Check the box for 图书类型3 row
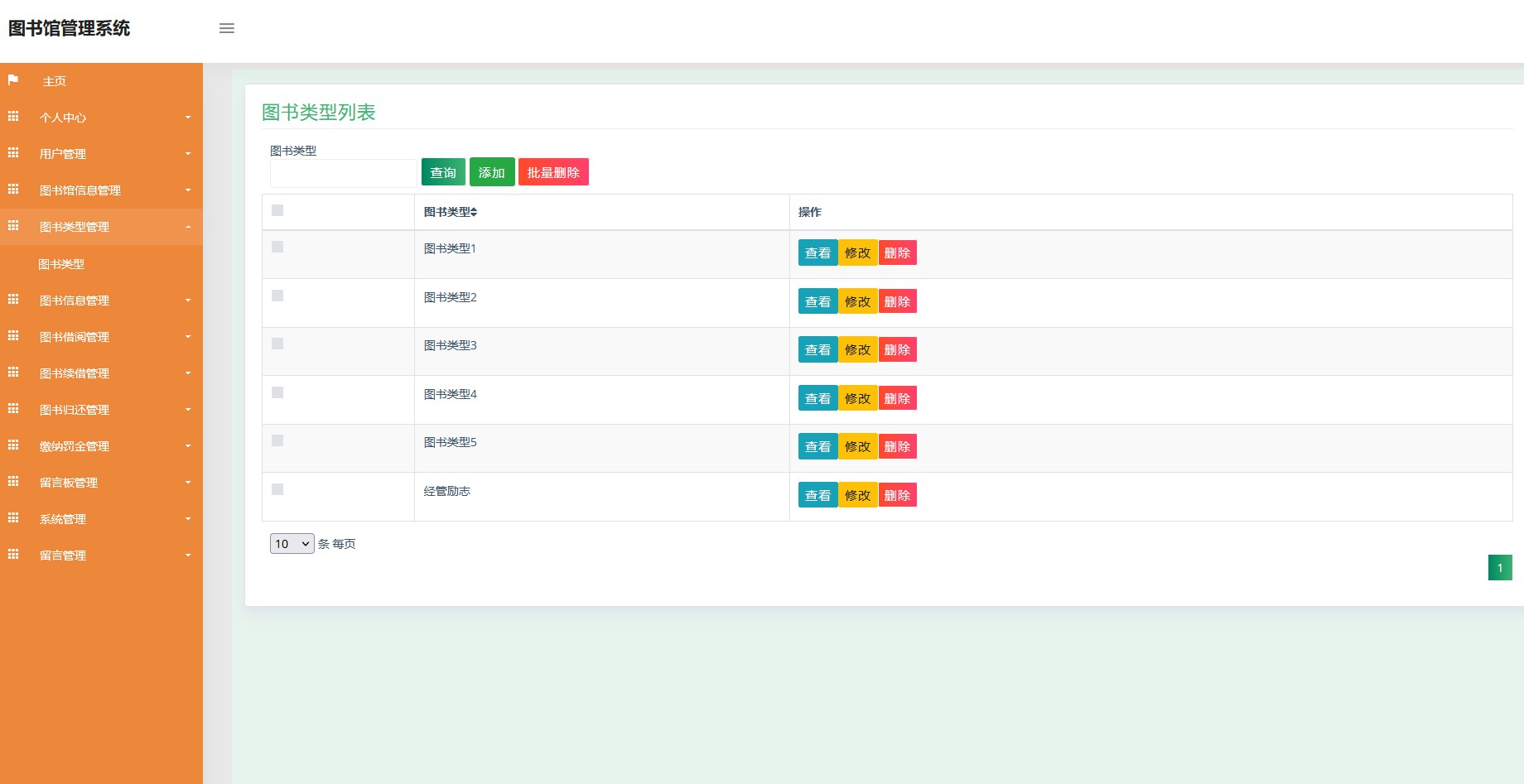Screen dimensions: 1524x784 tap(277, 344)
